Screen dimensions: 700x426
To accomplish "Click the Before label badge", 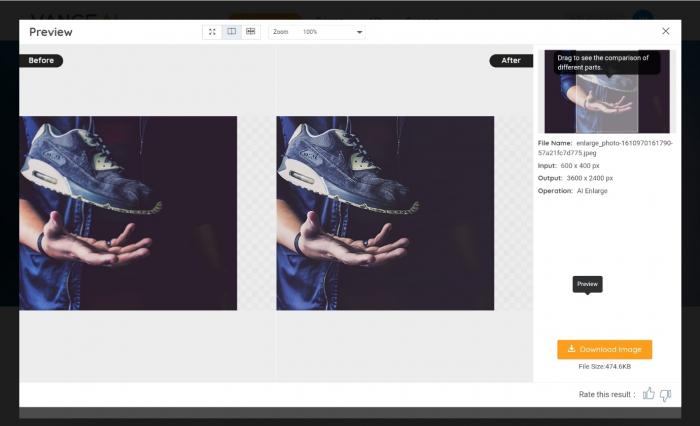I will [41, 60].
